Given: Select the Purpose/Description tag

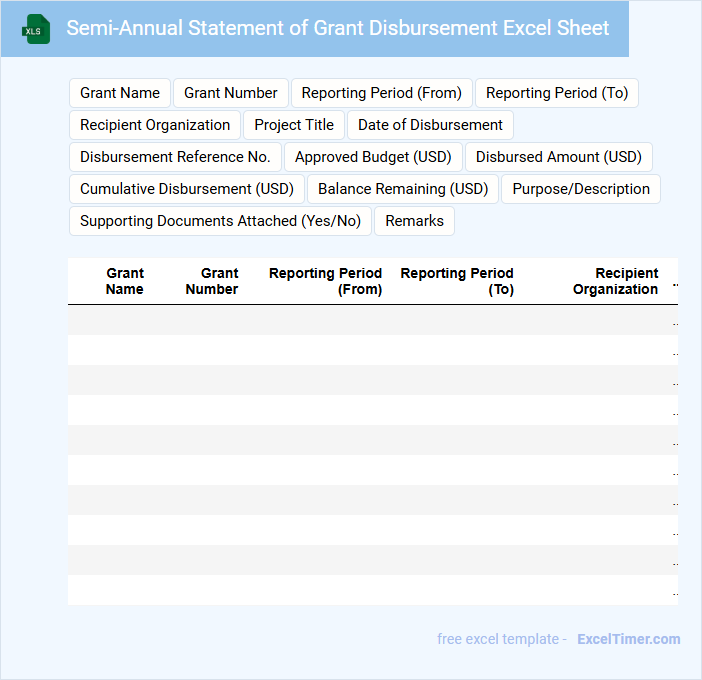Looking at the screenshot, I should 581,189.
